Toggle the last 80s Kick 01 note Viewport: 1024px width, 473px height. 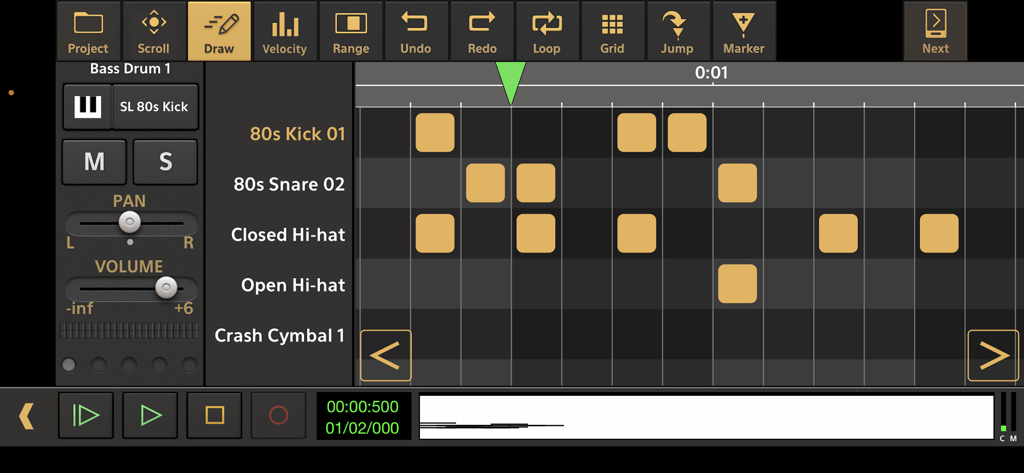coord(687,133)
